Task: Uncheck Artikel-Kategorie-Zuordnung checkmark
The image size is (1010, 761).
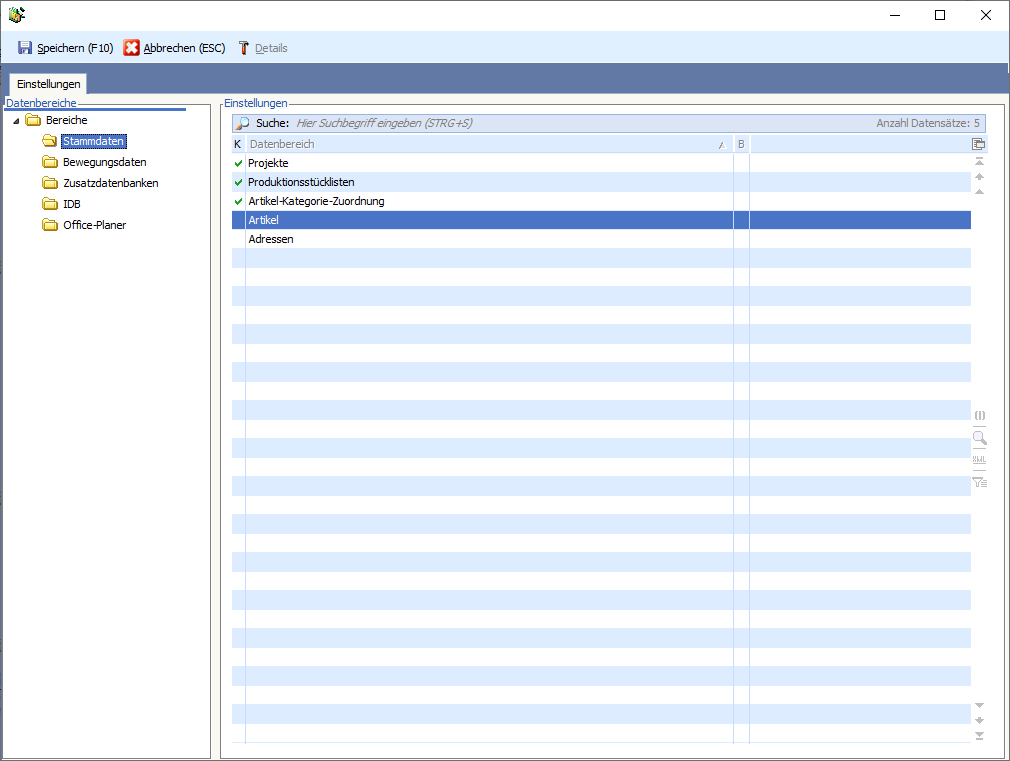Action: click(238, 201)
